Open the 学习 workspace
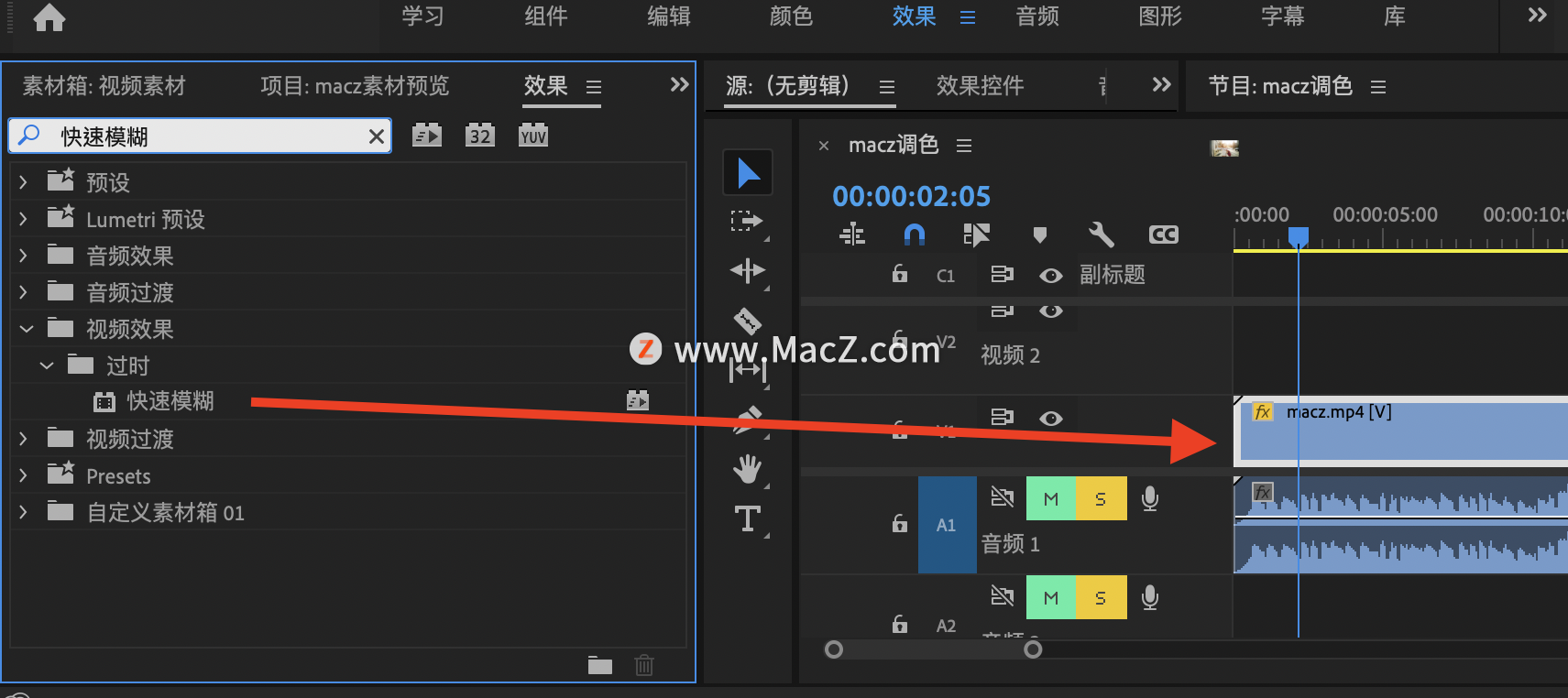 pyautogui.click(x=422, y=16)
